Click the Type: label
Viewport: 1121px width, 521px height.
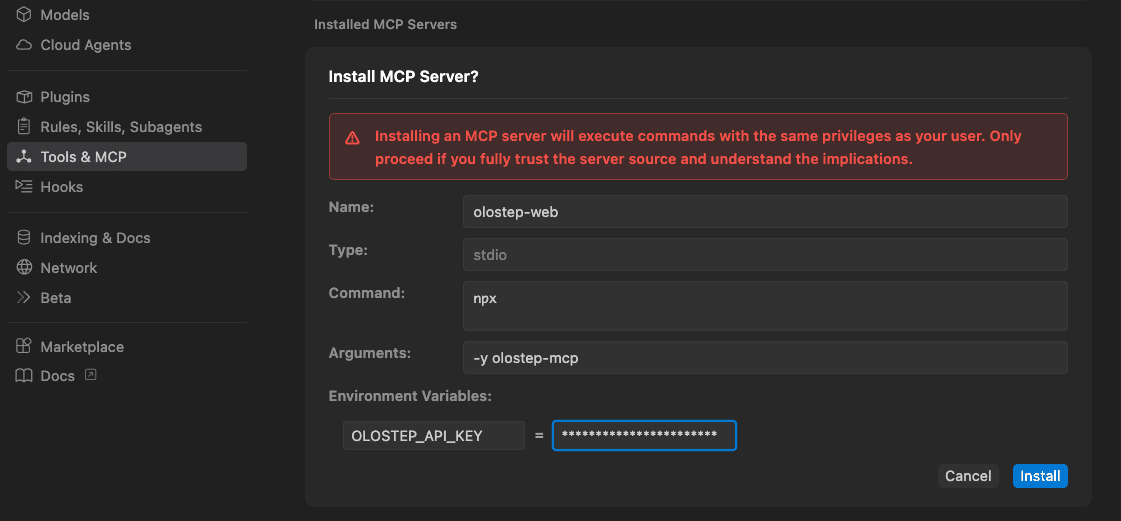point(348,249)
